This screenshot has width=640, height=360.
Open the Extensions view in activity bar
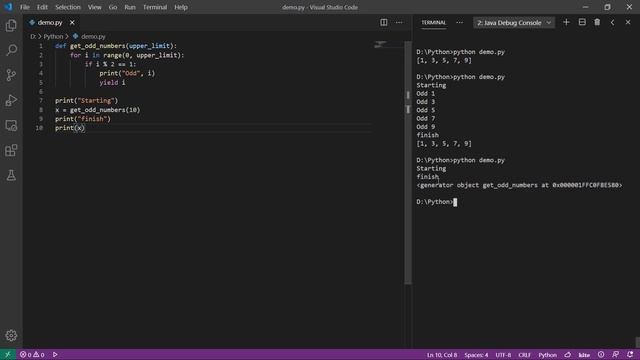[x=11, y=150]
